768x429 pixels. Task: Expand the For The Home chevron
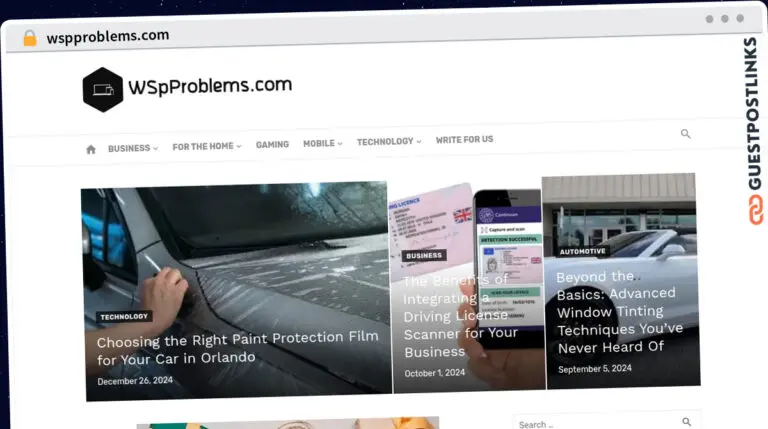[x=239, y=146]
